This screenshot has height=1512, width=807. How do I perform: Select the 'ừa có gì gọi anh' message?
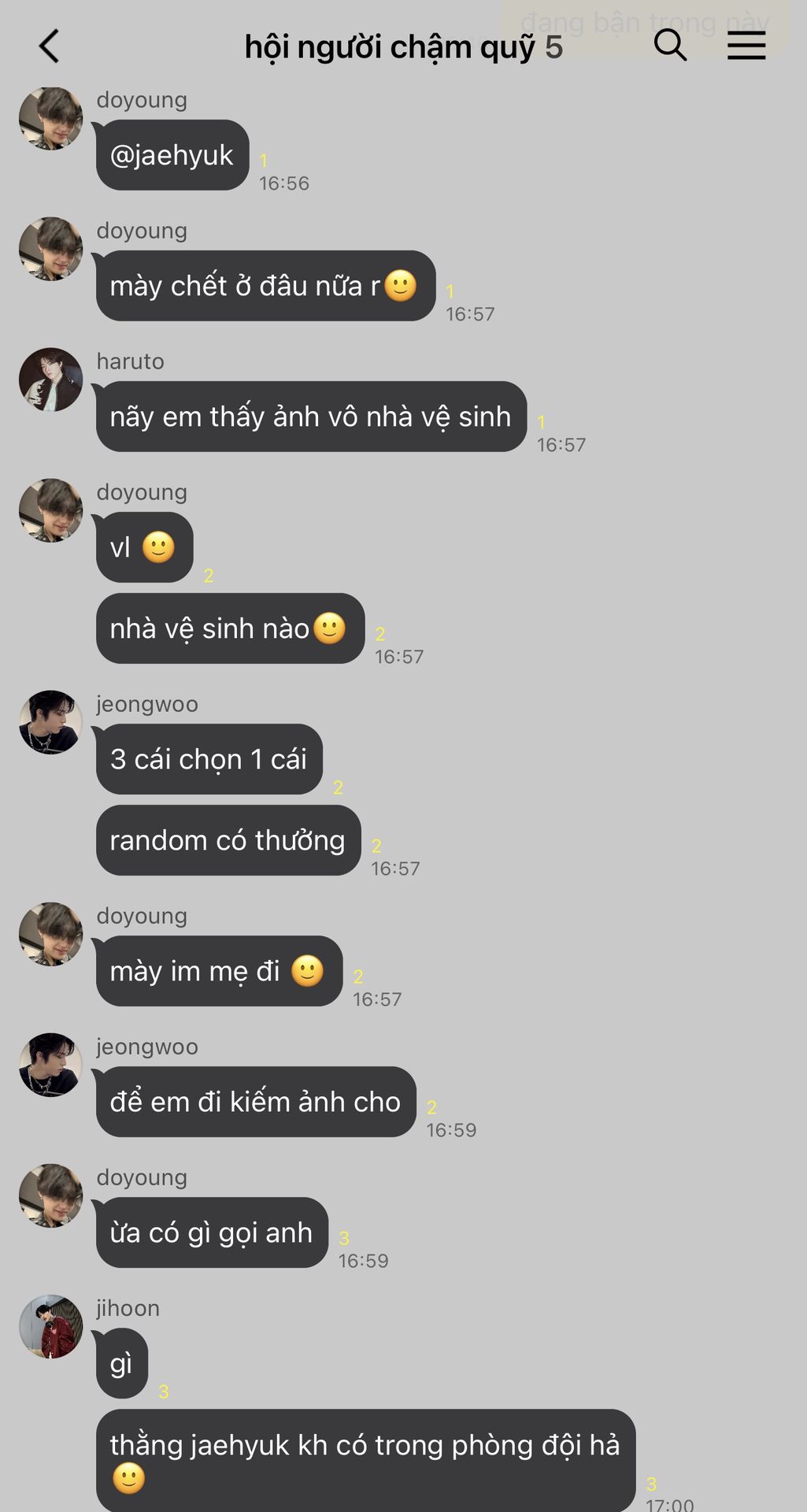(212, 1232)
